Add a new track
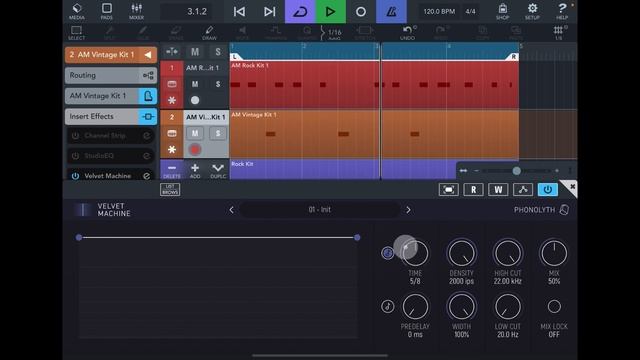The width and height of the screenshot is (640, 360). click(195, 170)
